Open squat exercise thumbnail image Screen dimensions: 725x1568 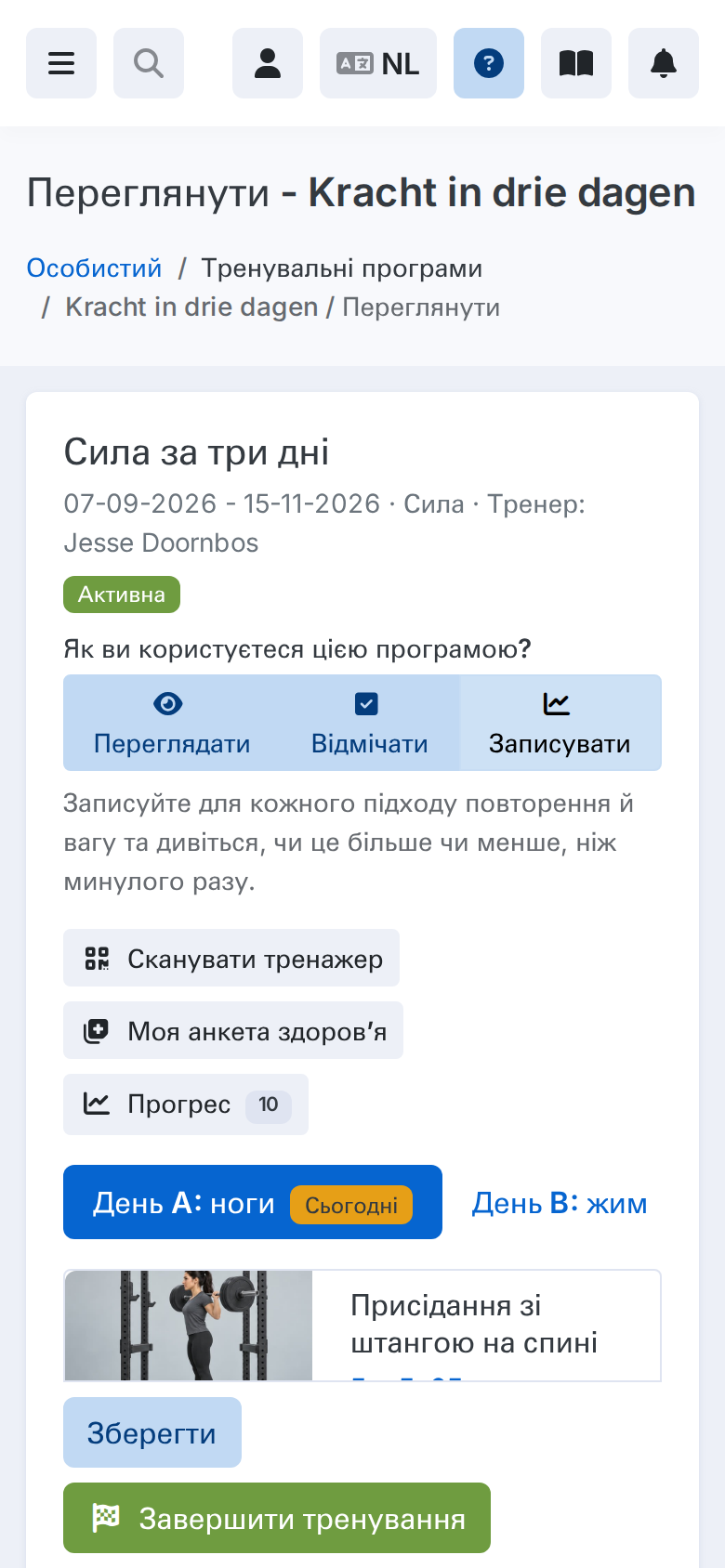(x=189, y=1326)
